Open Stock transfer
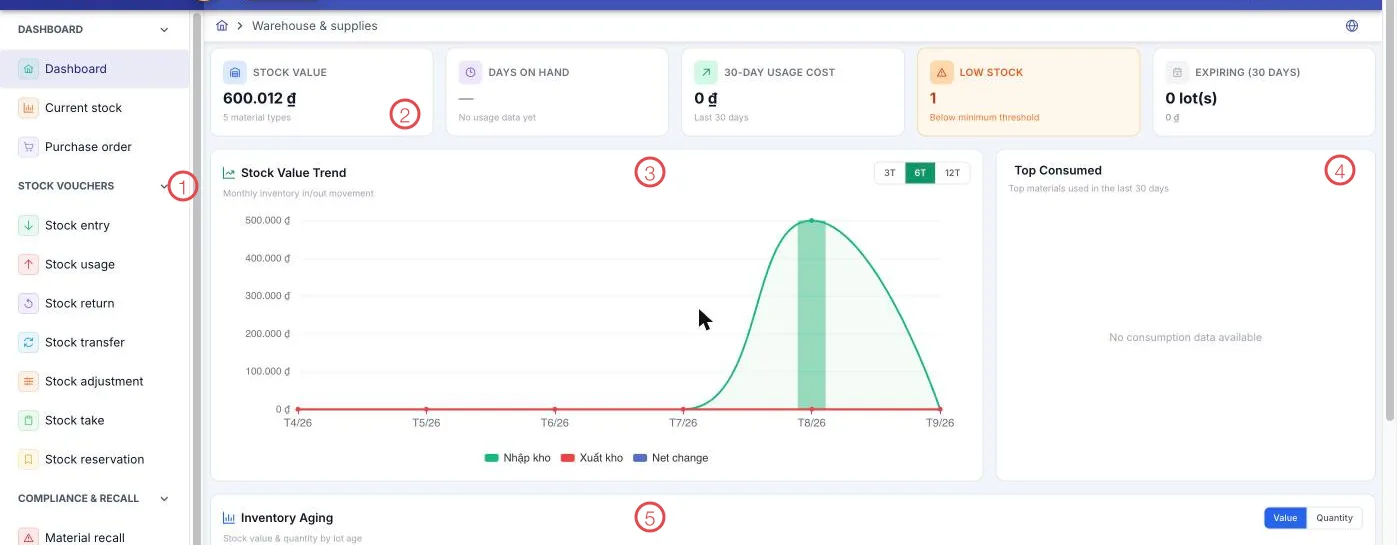Viewport: 1397px width, 545px height. coord(94,342)
